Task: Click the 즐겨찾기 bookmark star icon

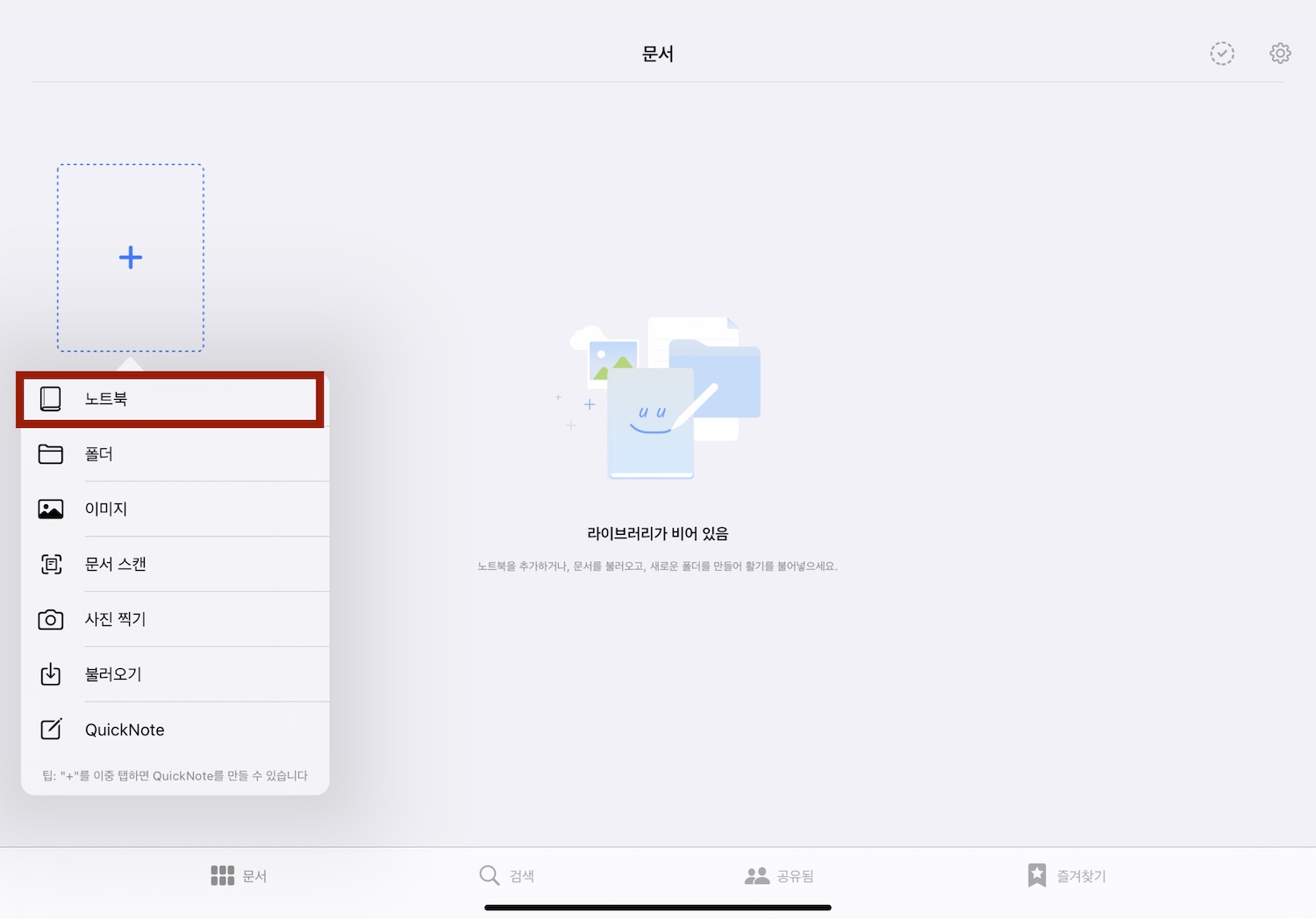Action: coord(1037,874)
